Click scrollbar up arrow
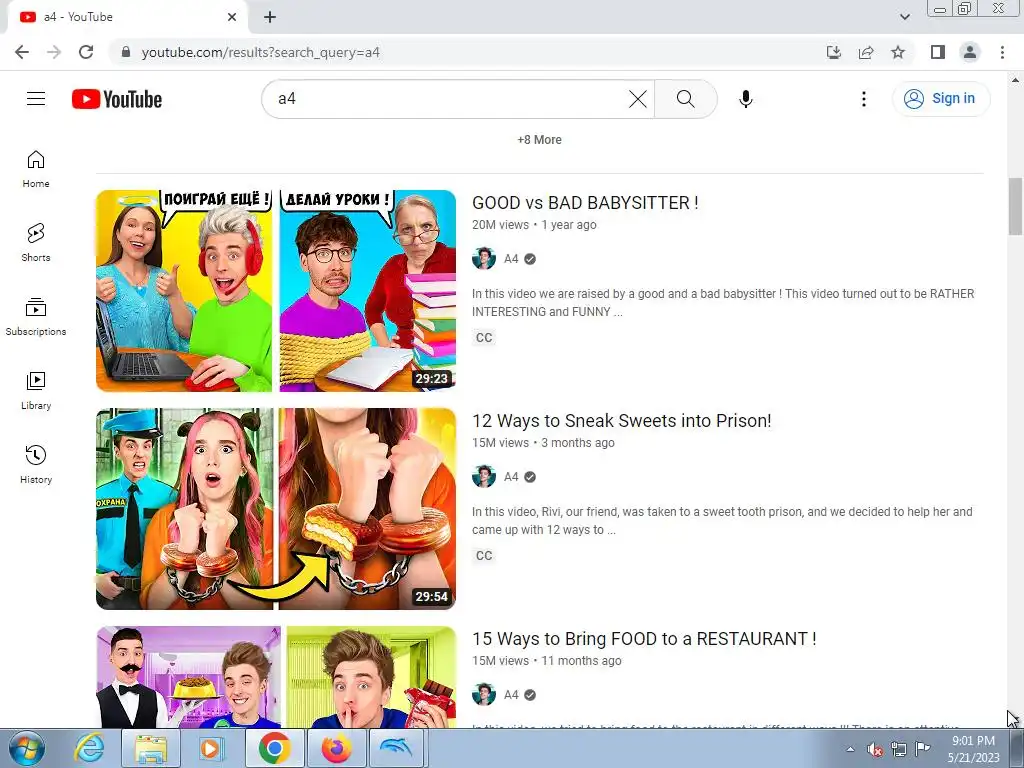The height and width of the screenshot is (768, 1024). 1015,80
